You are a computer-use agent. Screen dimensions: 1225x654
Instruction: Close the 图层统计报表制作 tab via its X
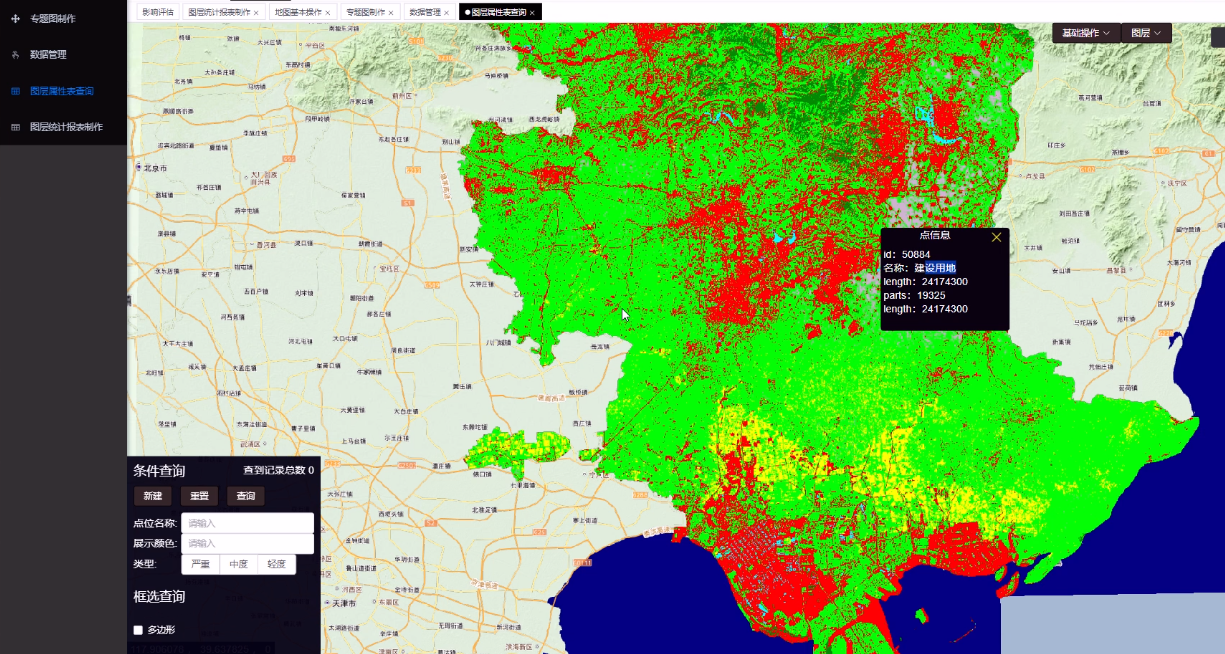pos(256,13)
